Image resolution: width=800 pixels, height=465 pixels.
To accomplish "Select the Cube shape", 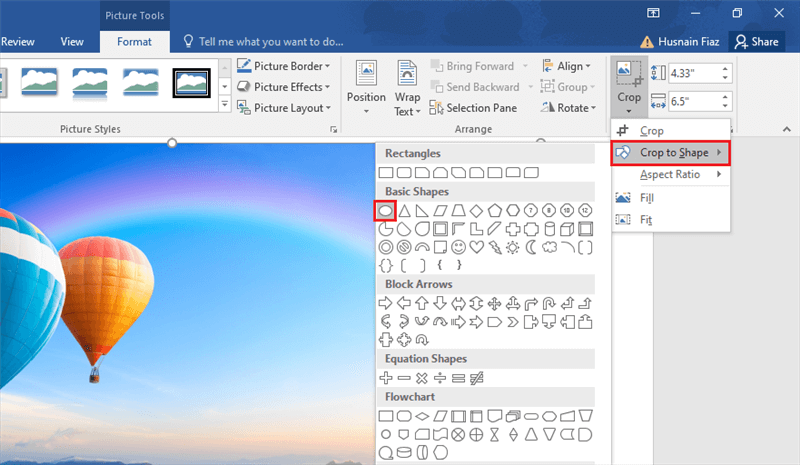I will (567, 229).
